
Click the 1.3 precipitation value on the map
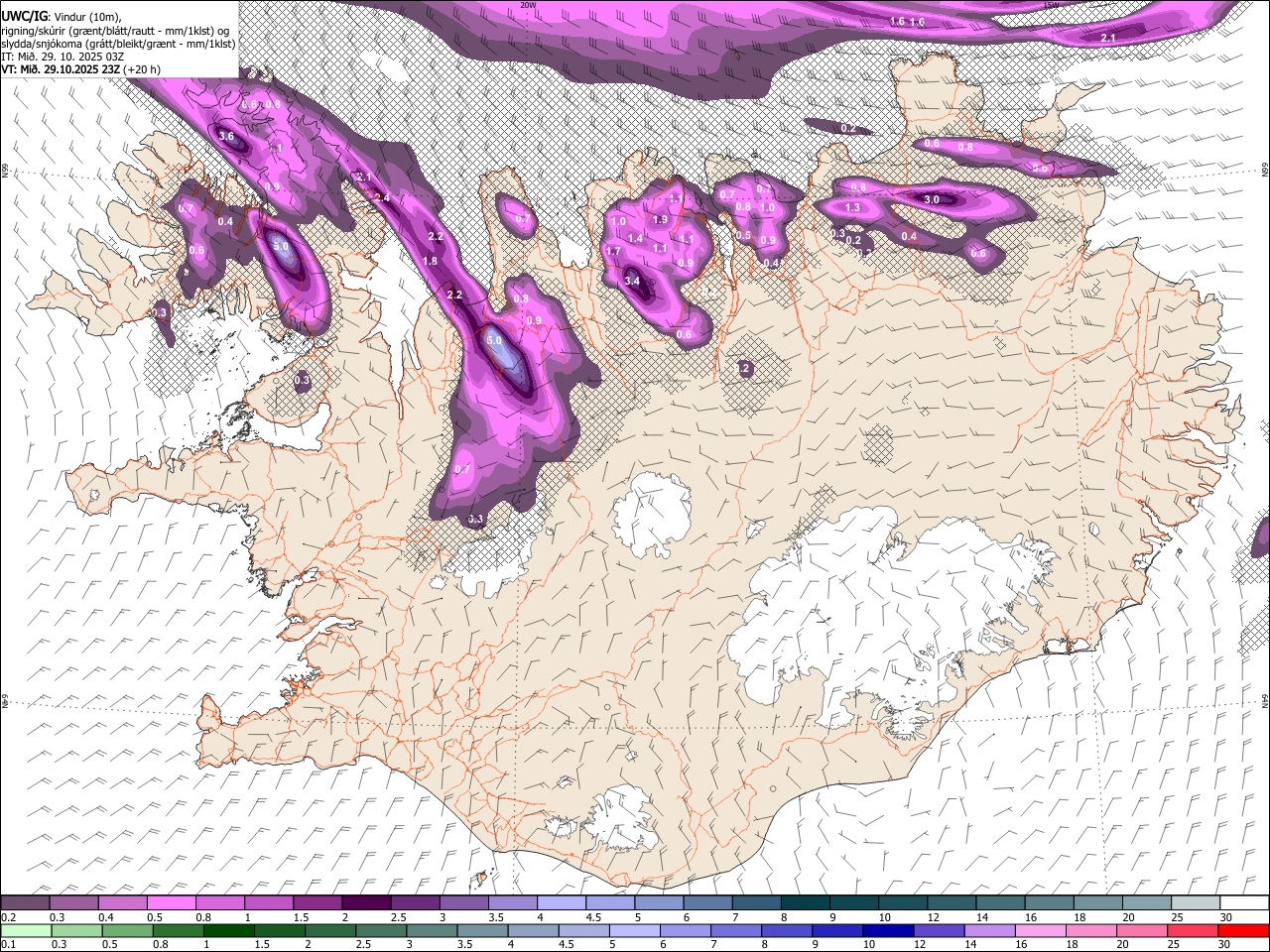pos(852,208)
